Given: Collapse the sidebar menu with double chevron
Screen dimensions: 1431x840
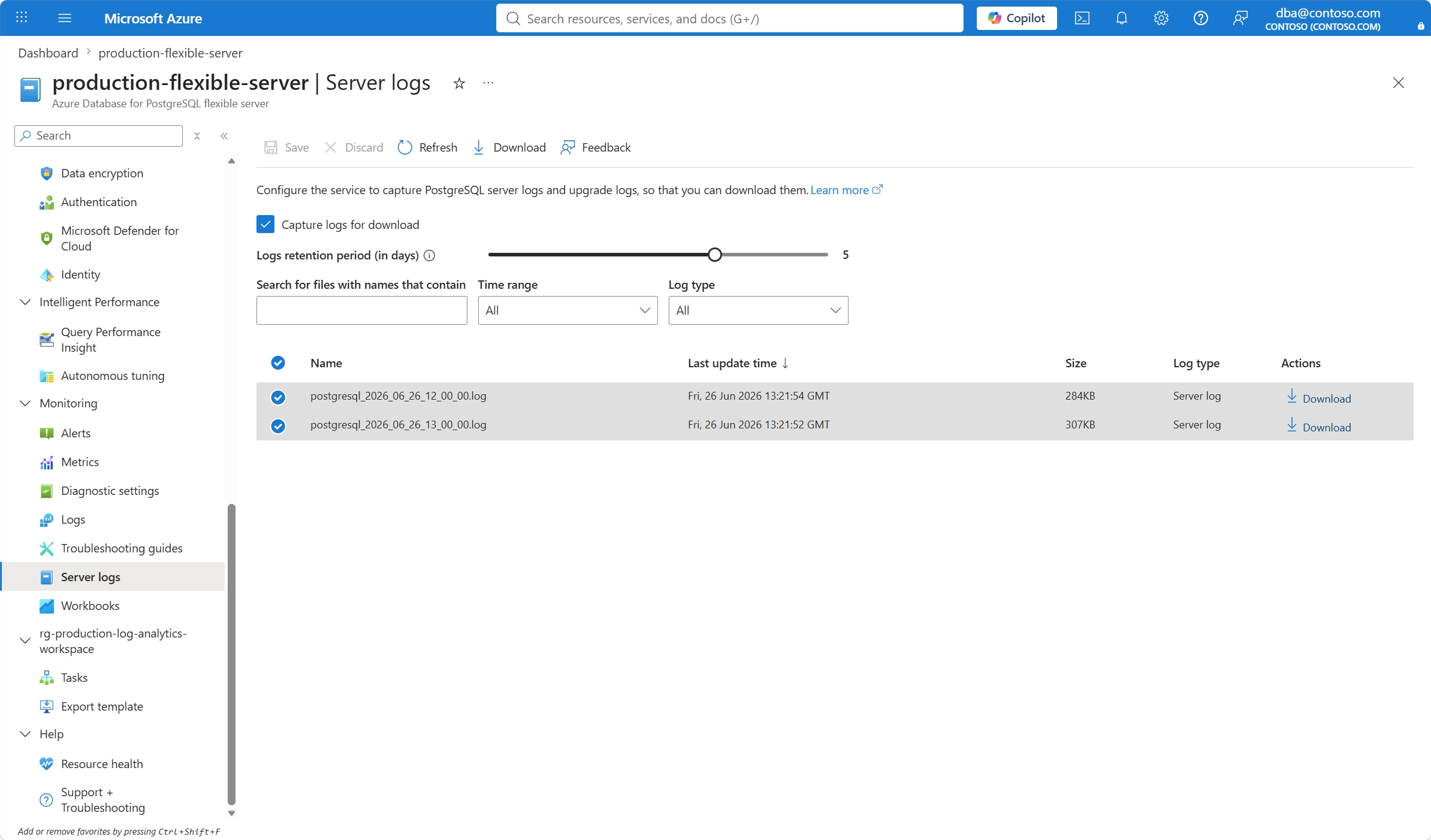Looking at the screenshot, I should pos(224,136).
